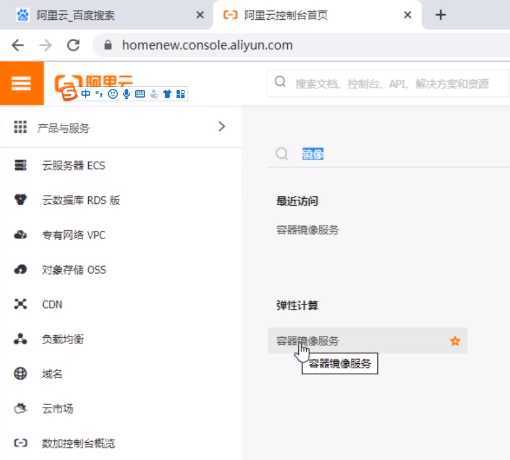The width and height of the screenshot is (510, 460).
Task: Click the product search magnifier icon
Action: pos(282,154)
